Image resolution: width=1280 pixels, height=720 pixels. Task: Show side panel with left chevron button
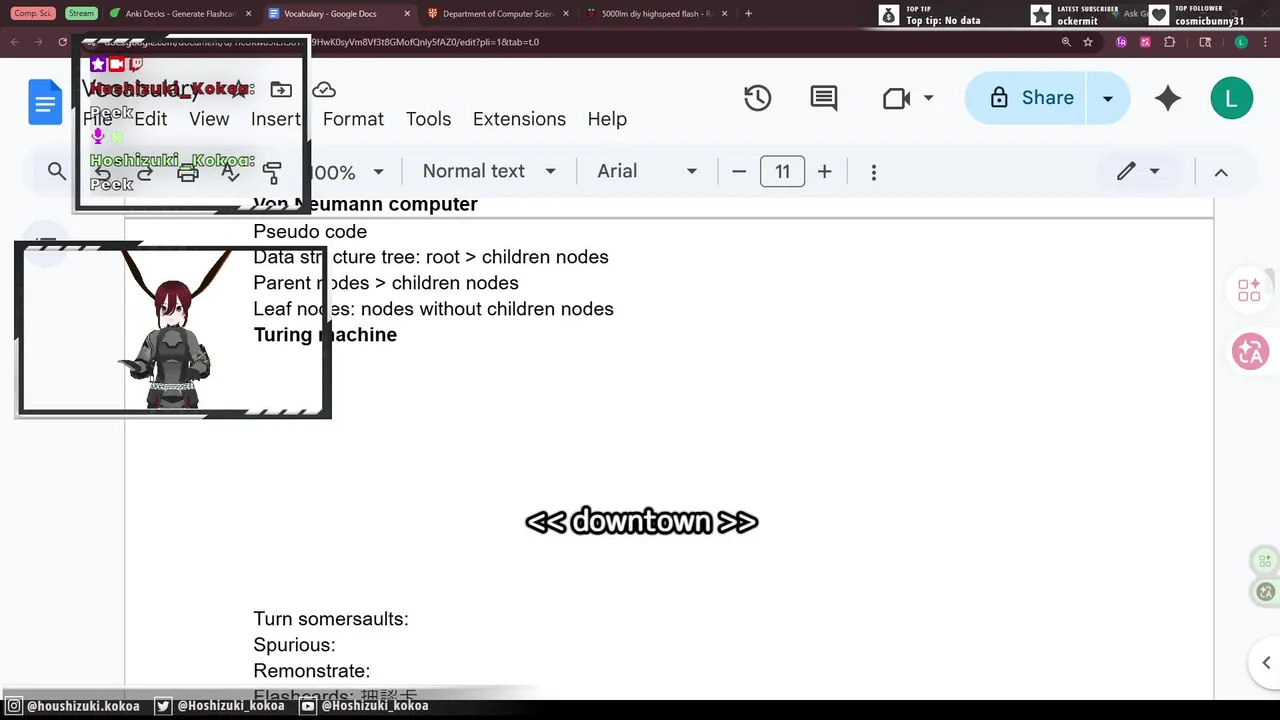click(1266, 662)
